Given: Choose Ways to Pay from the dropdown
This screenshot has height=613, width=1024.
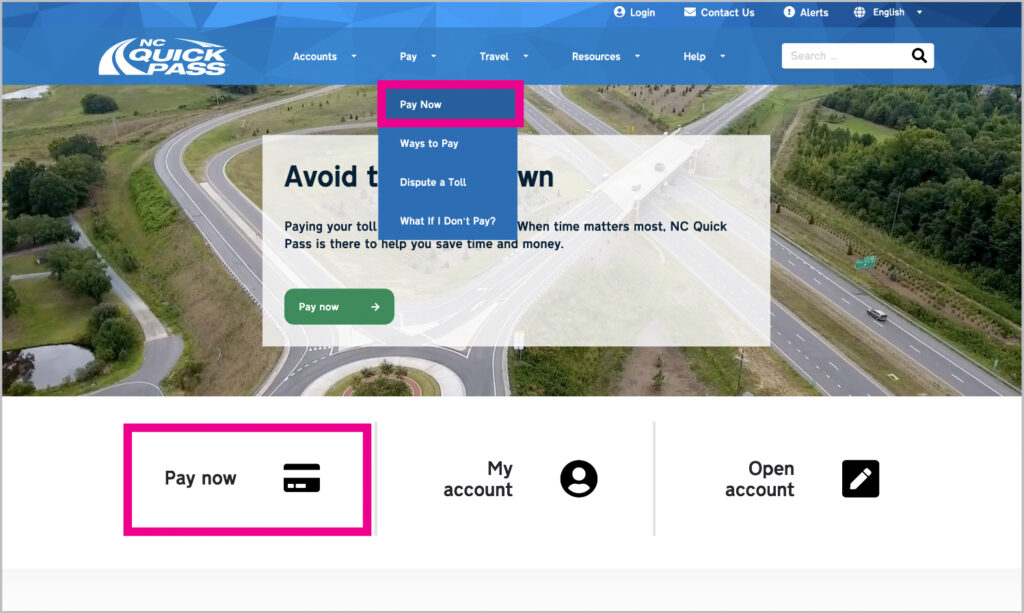Looking at the screenshot, I should click(429, 143).
